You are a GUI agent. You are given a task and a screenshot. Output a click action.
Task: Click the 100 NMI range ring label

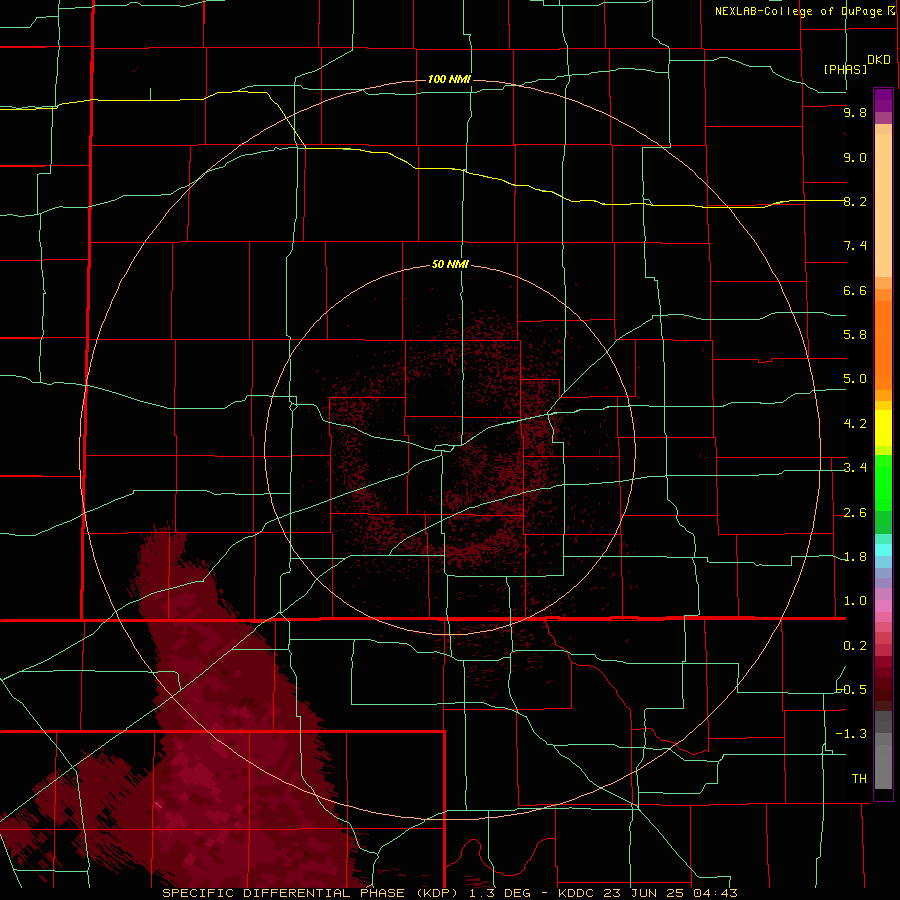coord(449,79)
